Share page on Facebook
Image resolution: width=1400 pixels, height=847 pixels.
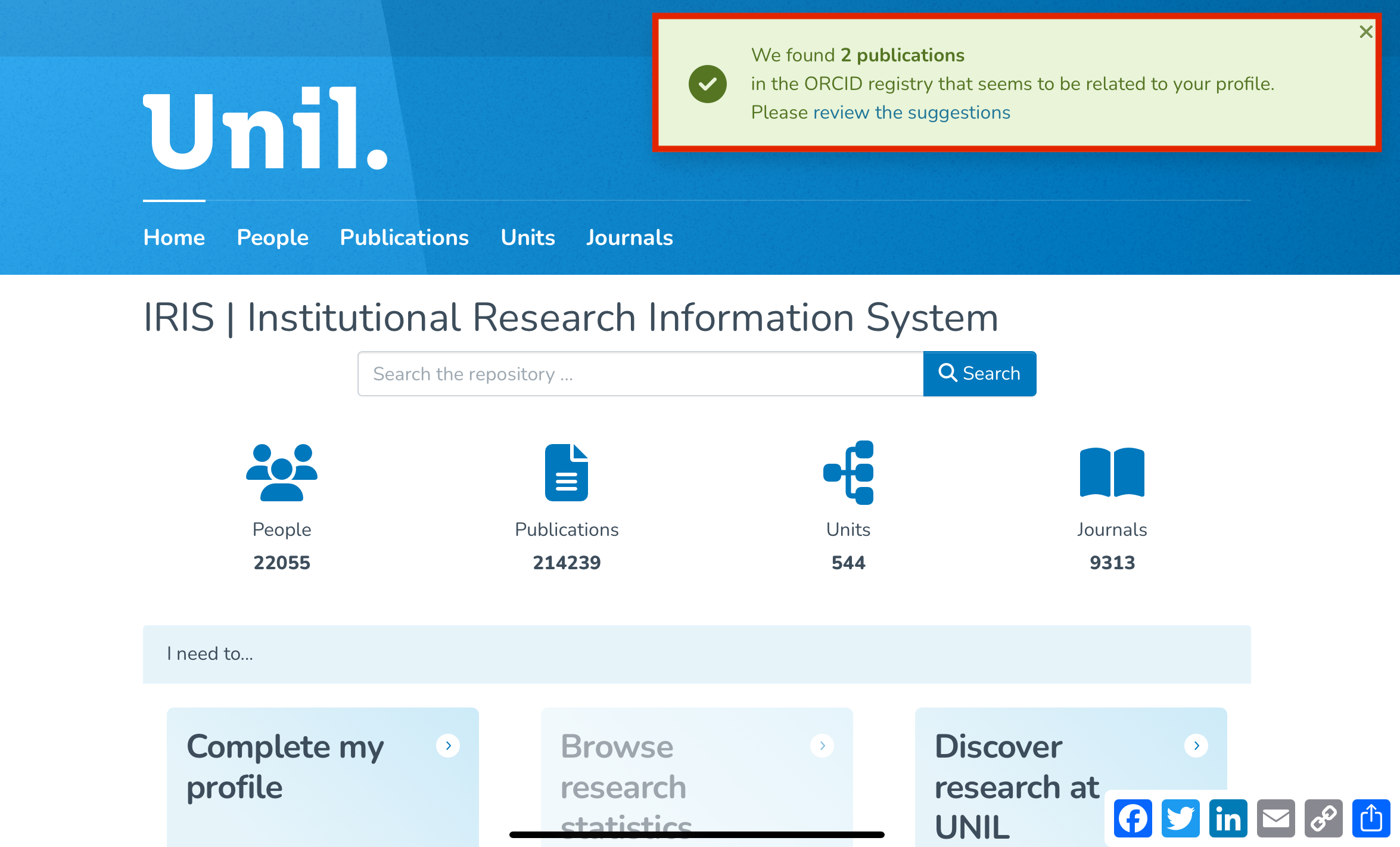(x=1133, y=818)
